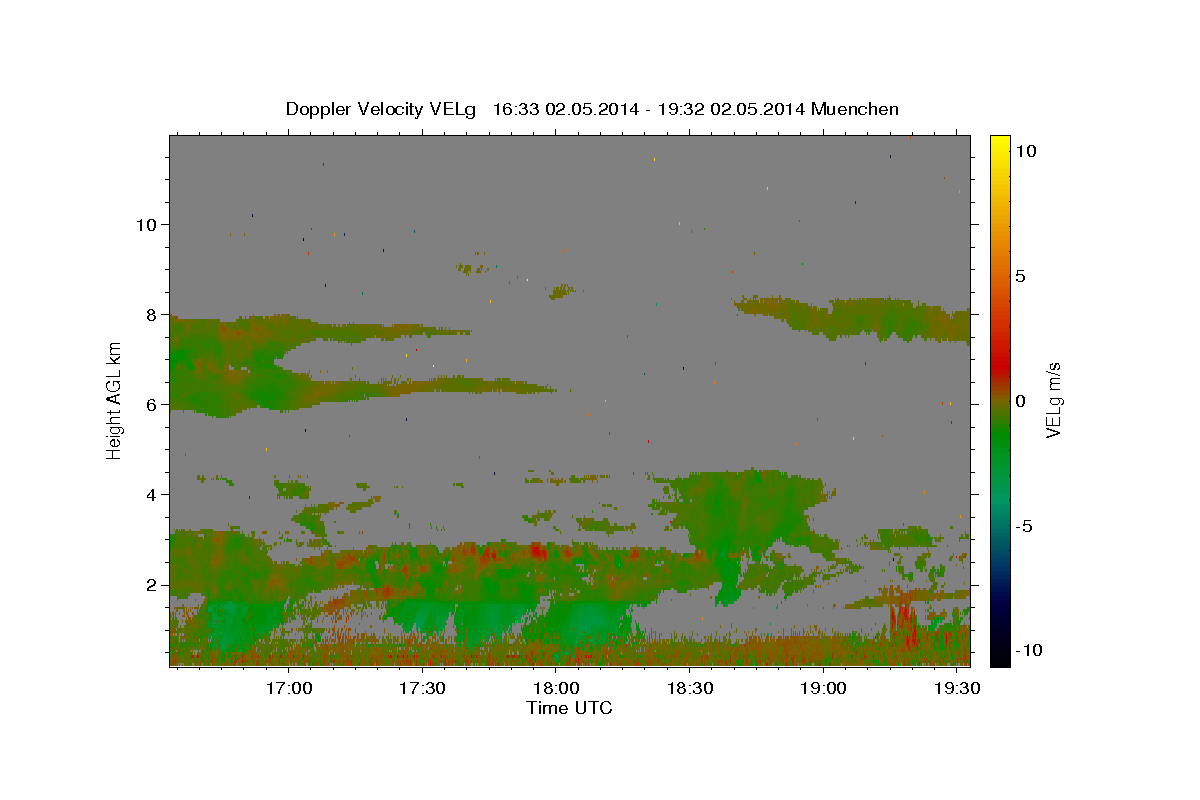Click the black bottom of the colorbar
Viewport: 1200px width, 800px height.
click(999, 655)
